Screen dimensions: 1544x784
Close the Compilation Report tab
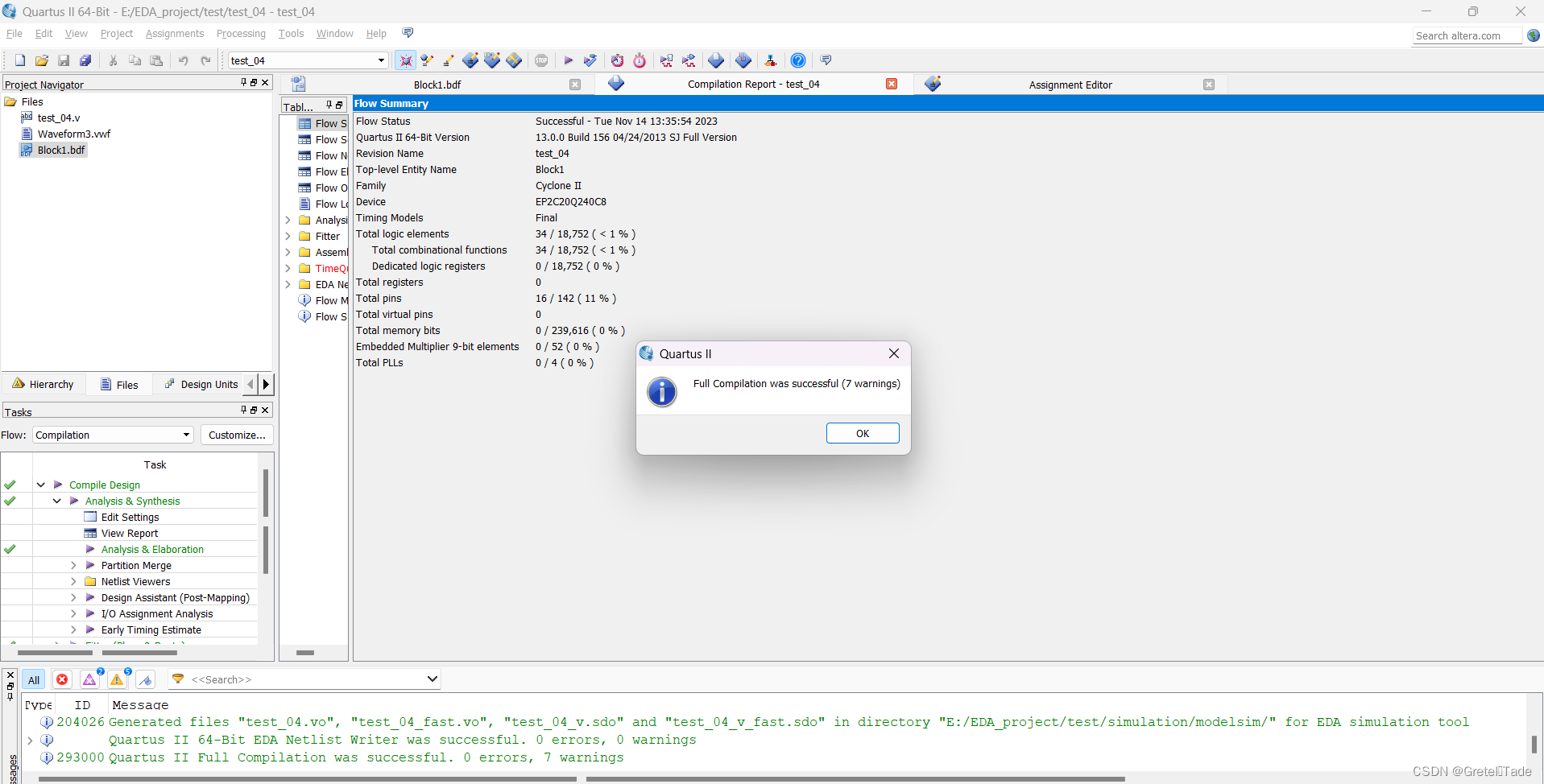point(892,84)
